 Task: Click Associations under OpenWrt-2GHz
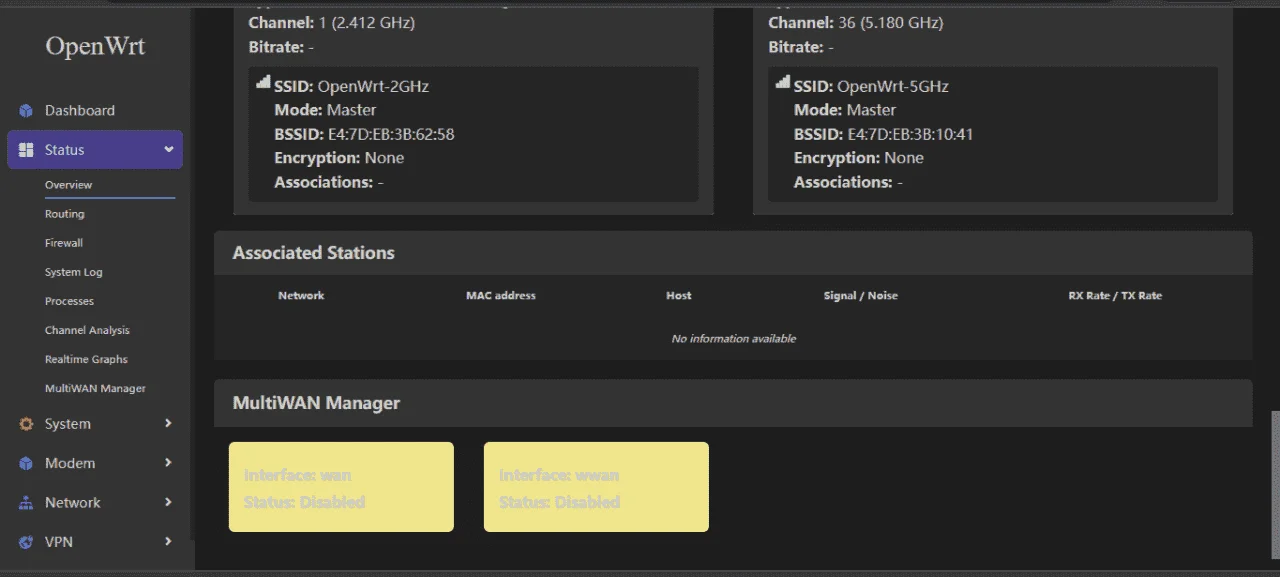point(329,182)
